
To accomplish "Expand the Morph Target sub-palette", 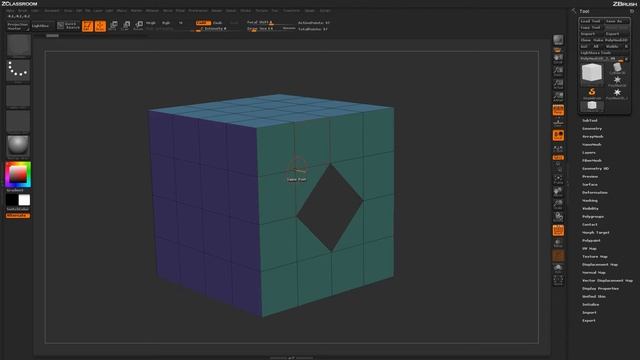I will coord(596,233).
